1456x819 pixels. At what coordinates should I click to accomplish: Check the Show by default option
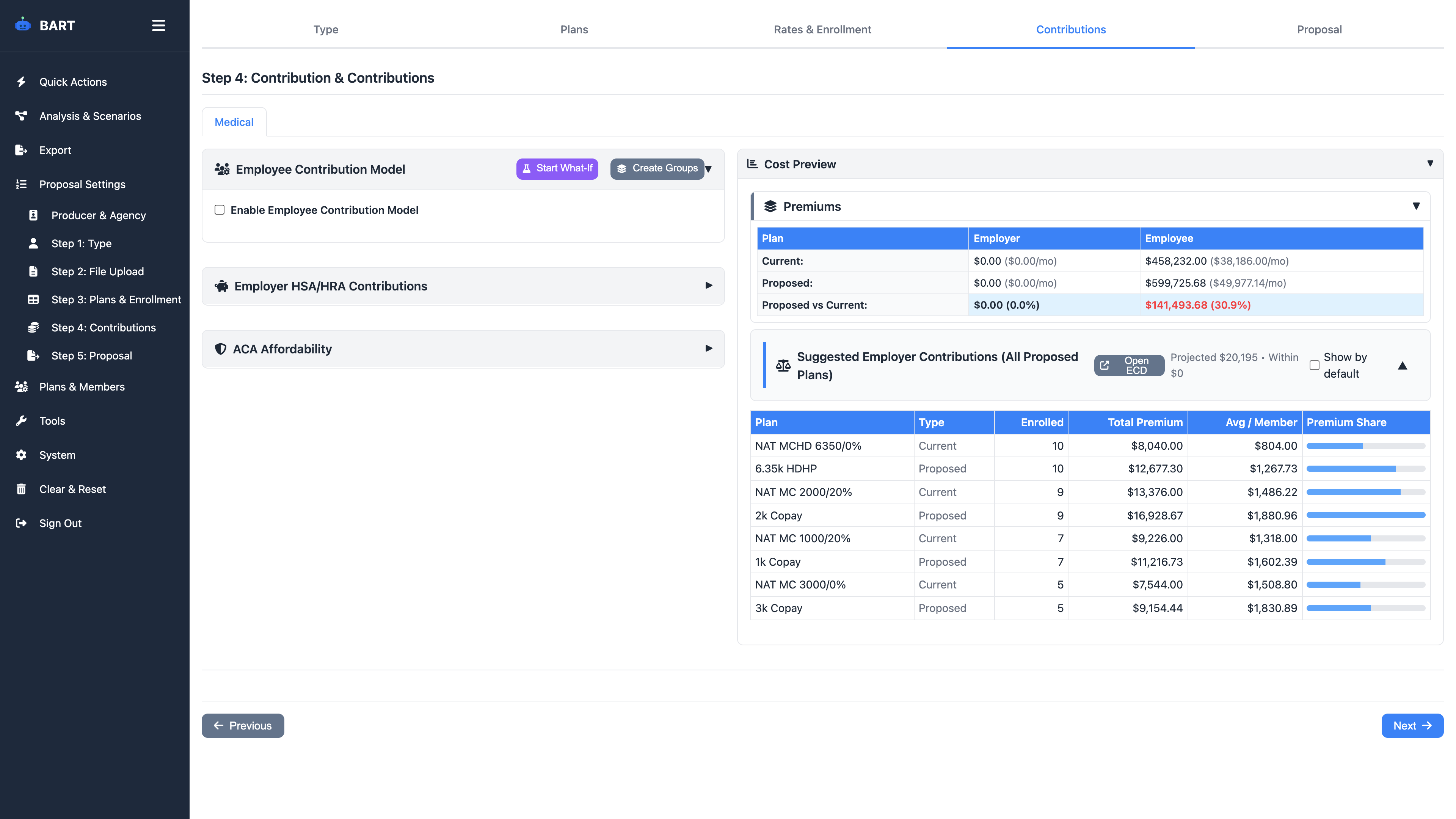(1314, 365)
